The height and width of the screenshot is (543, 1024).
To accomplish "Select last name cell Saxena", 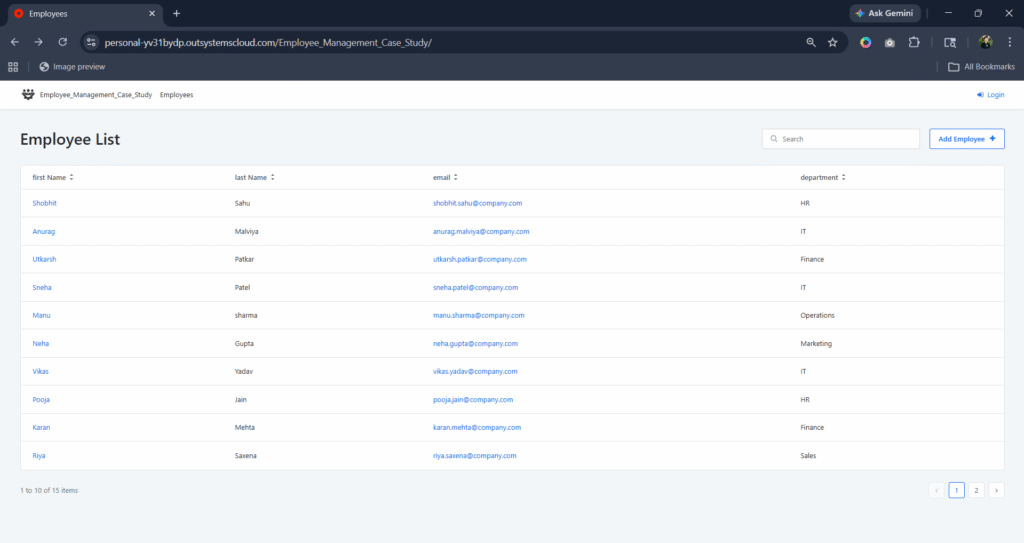I will coord(246,455).
